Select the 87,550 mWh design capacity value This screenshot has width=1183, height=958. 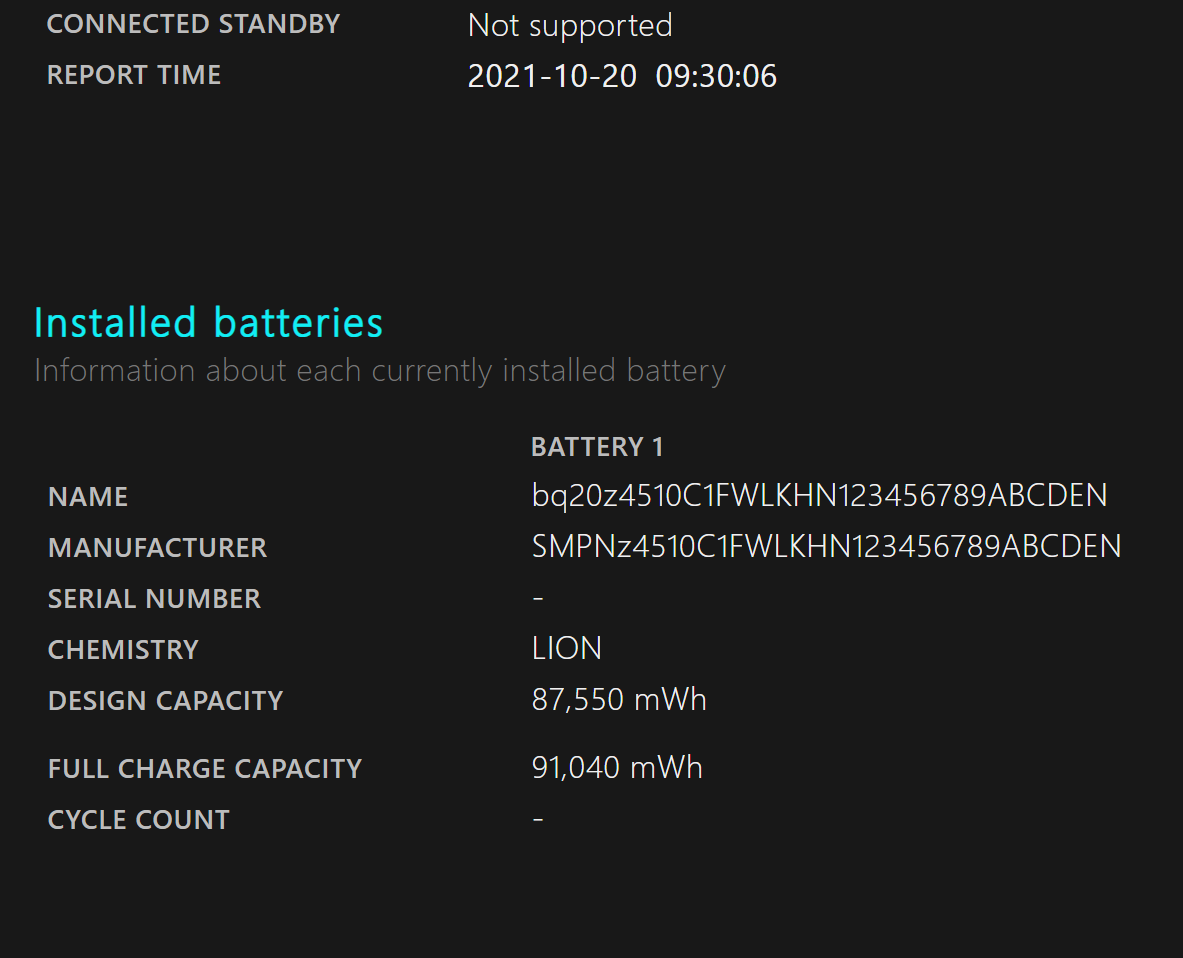pos(619,700)
